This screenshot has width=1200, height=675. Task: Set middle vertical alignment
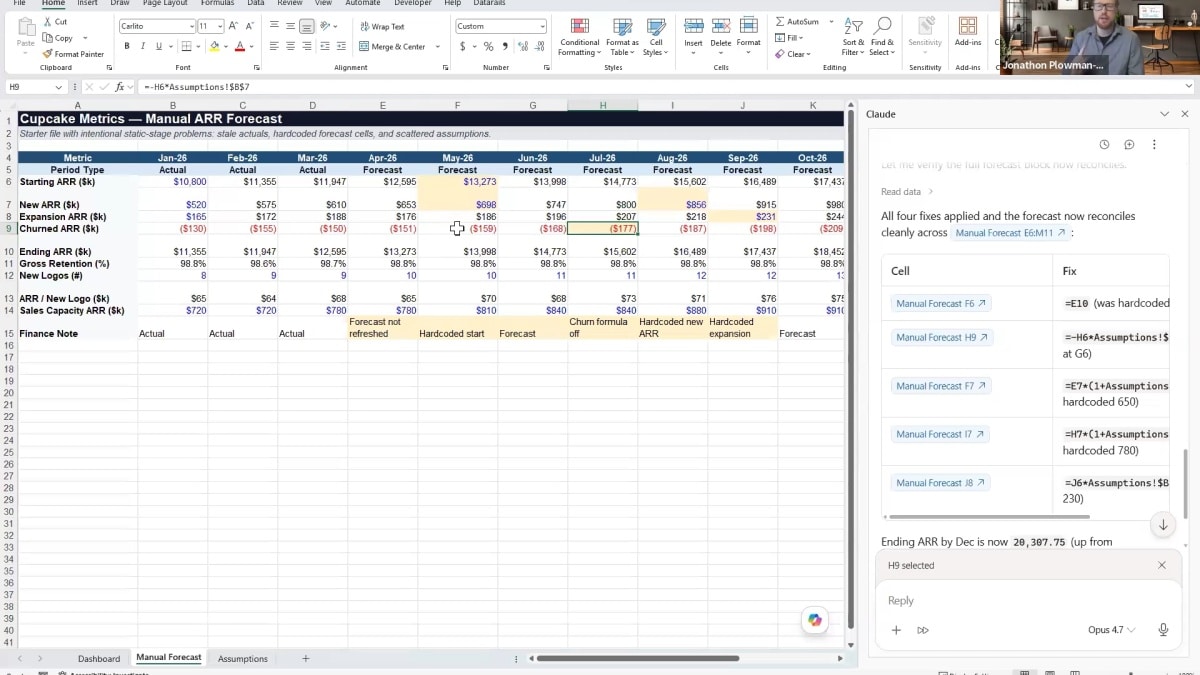(x=291, y=26)
